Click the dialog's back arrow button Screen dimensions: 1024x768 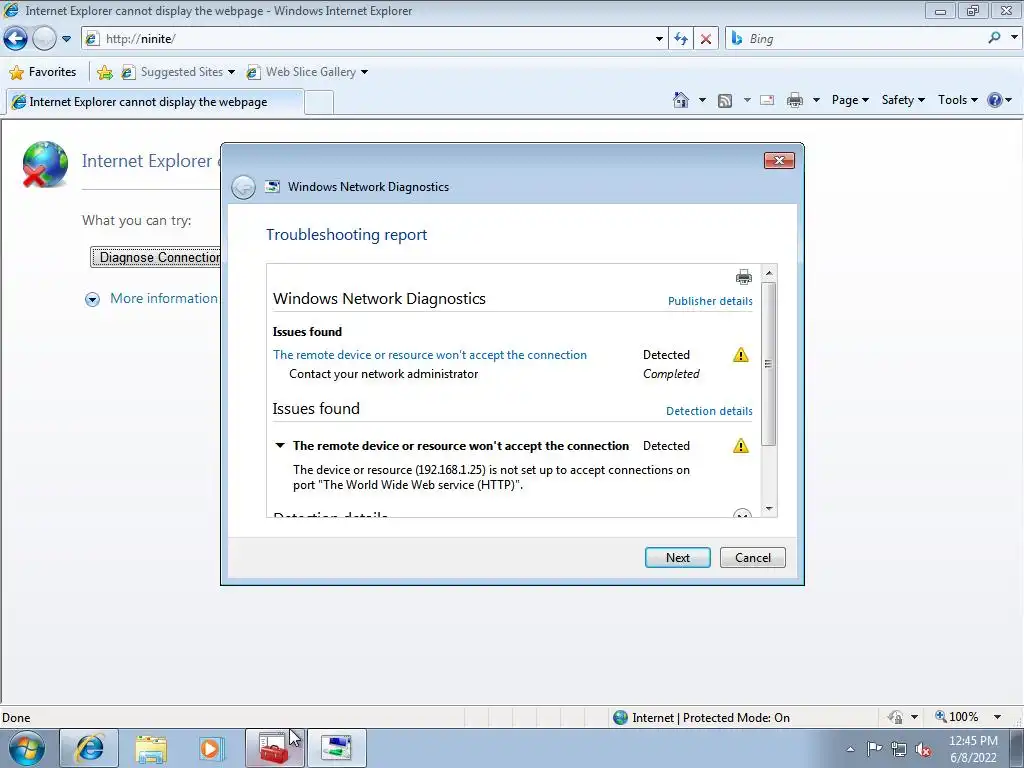[244, 187]
